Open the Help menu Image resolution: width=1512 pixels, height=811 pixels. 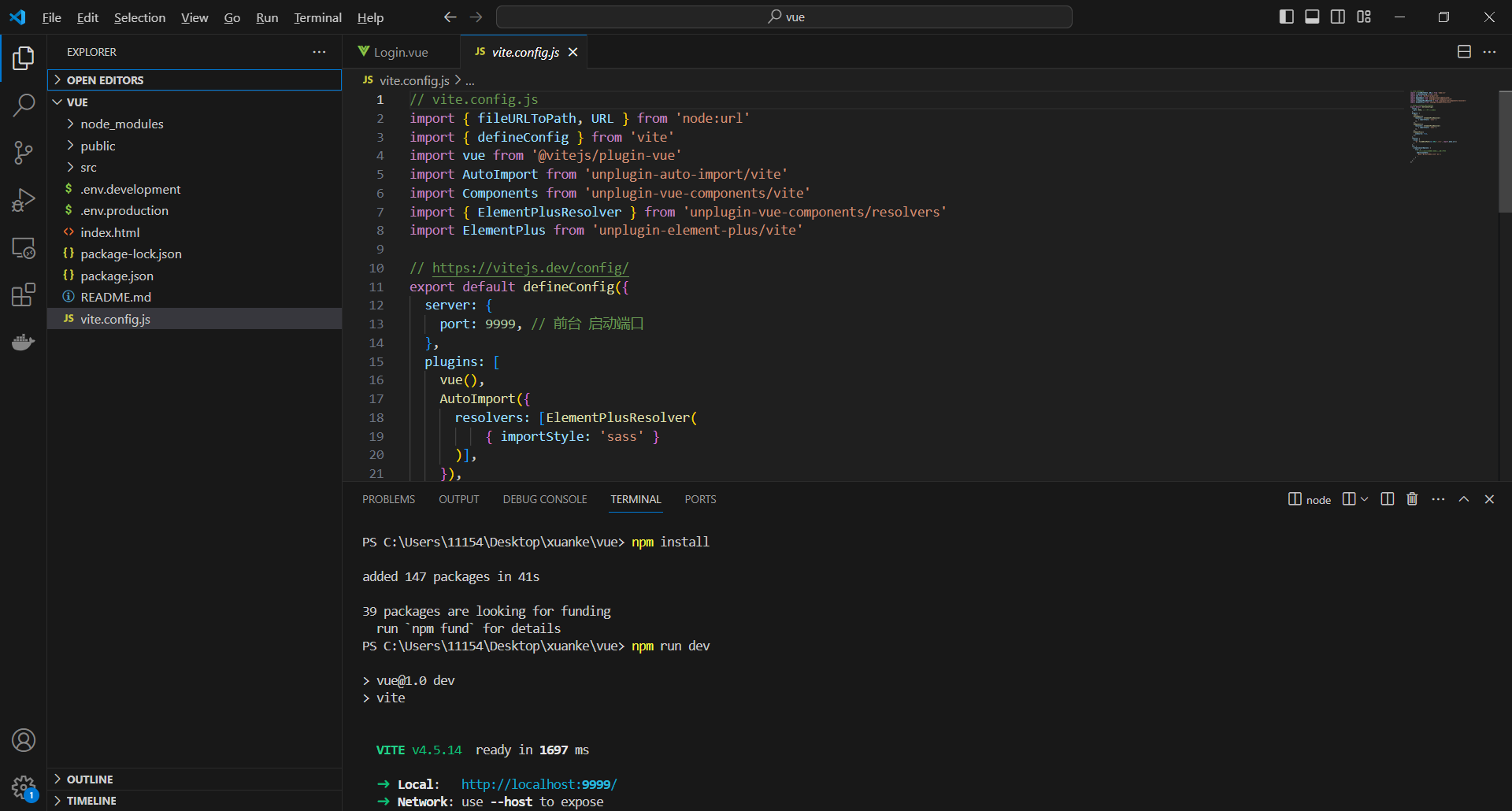pos(370,17)
